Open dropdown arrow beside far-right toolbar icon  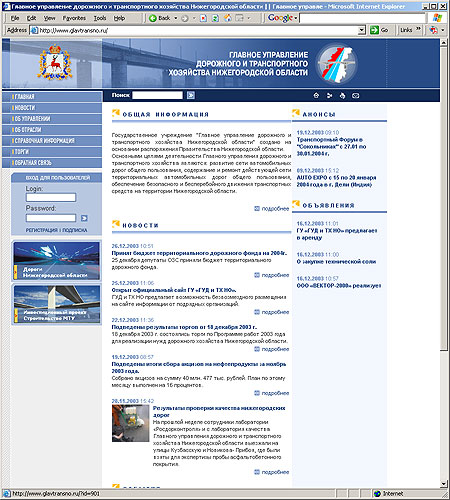pyautogui.click(x=443, y=30)
